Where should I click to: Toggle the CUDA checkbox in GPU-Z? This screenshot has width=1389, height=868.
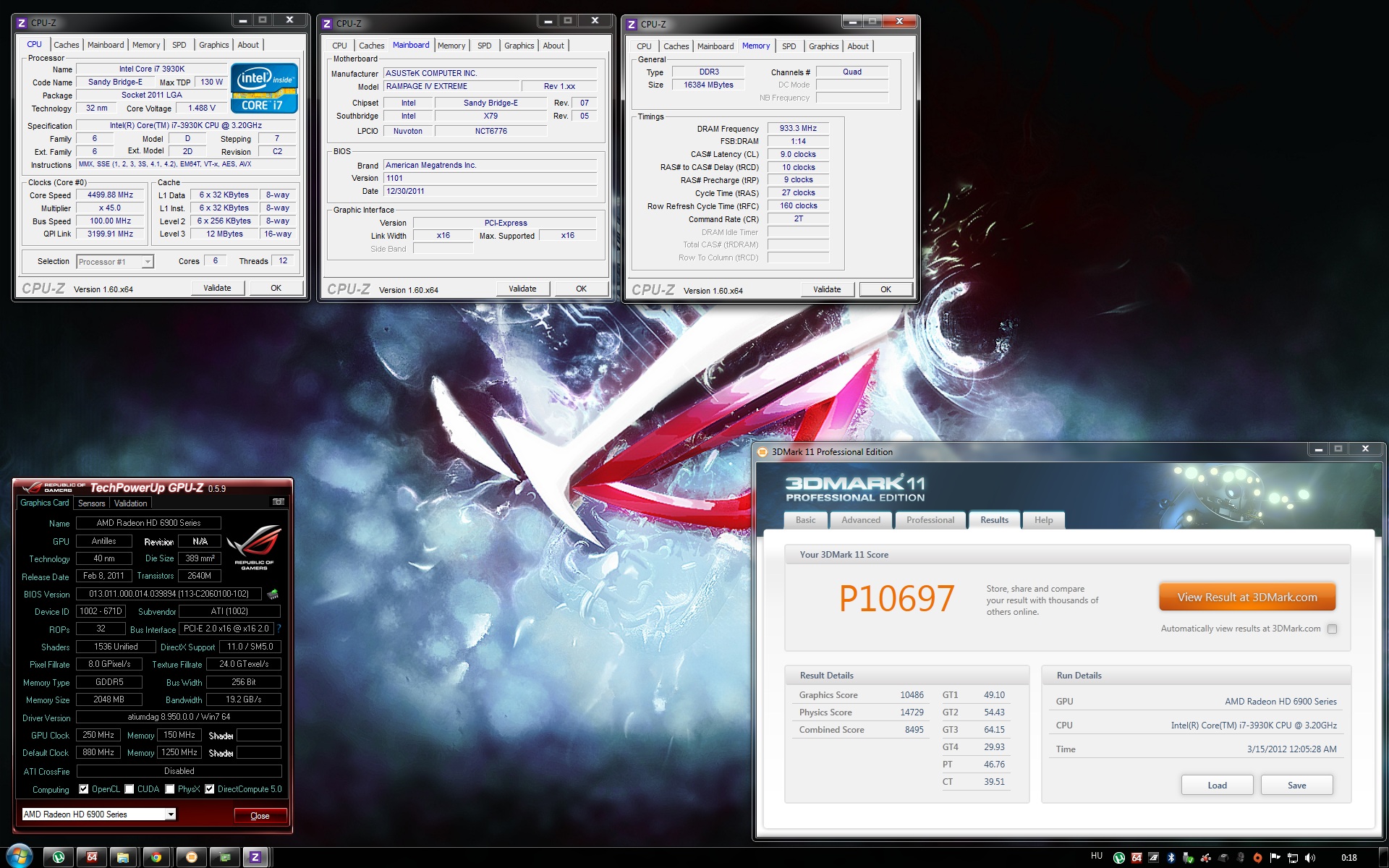(x=129, y=789)
